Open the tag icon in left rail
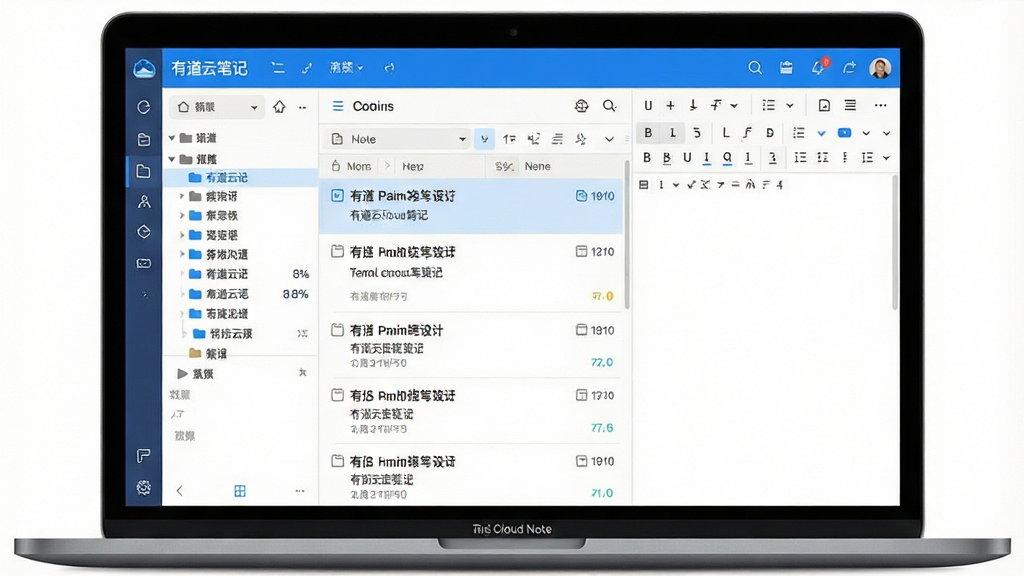This screenshot has height=576, width=1024. pos(144,232)
